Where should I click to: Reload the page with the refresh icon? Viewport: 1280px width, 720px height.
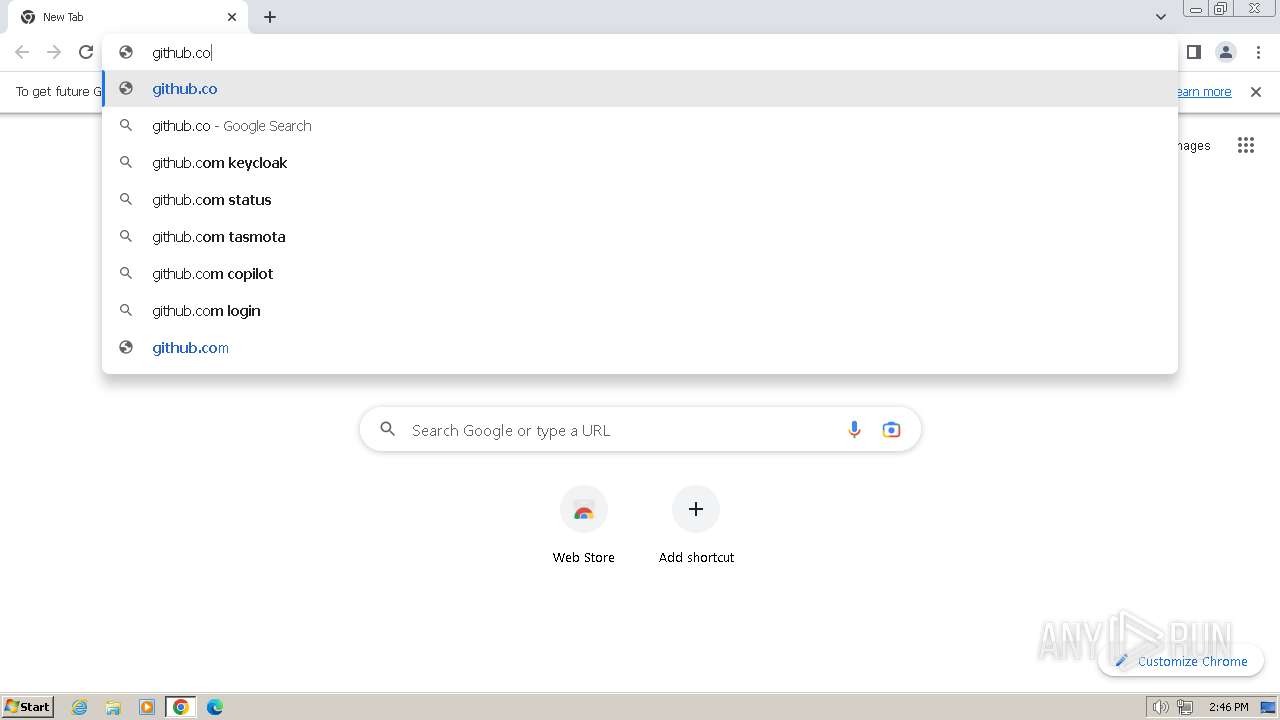(86, 52)
